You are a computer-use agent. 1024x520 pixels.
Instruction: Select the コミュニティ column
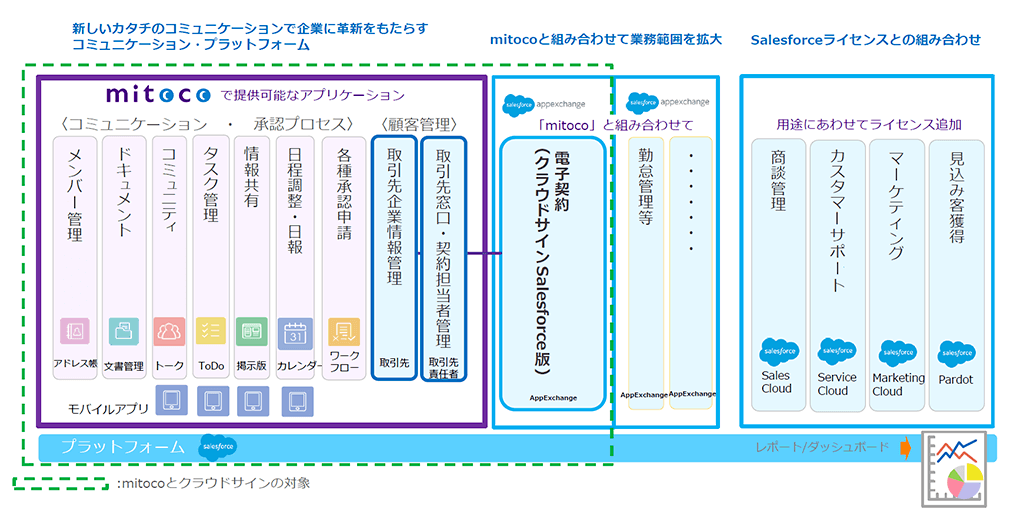(x=169, y=257)
